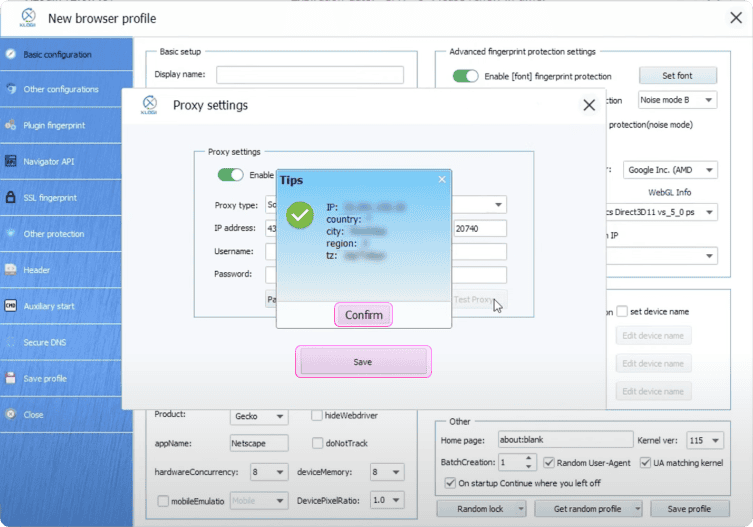This screenshot has width=753, height=527.
Task: Open the Proxy type dropdown arrow
Action: (498, 205)
